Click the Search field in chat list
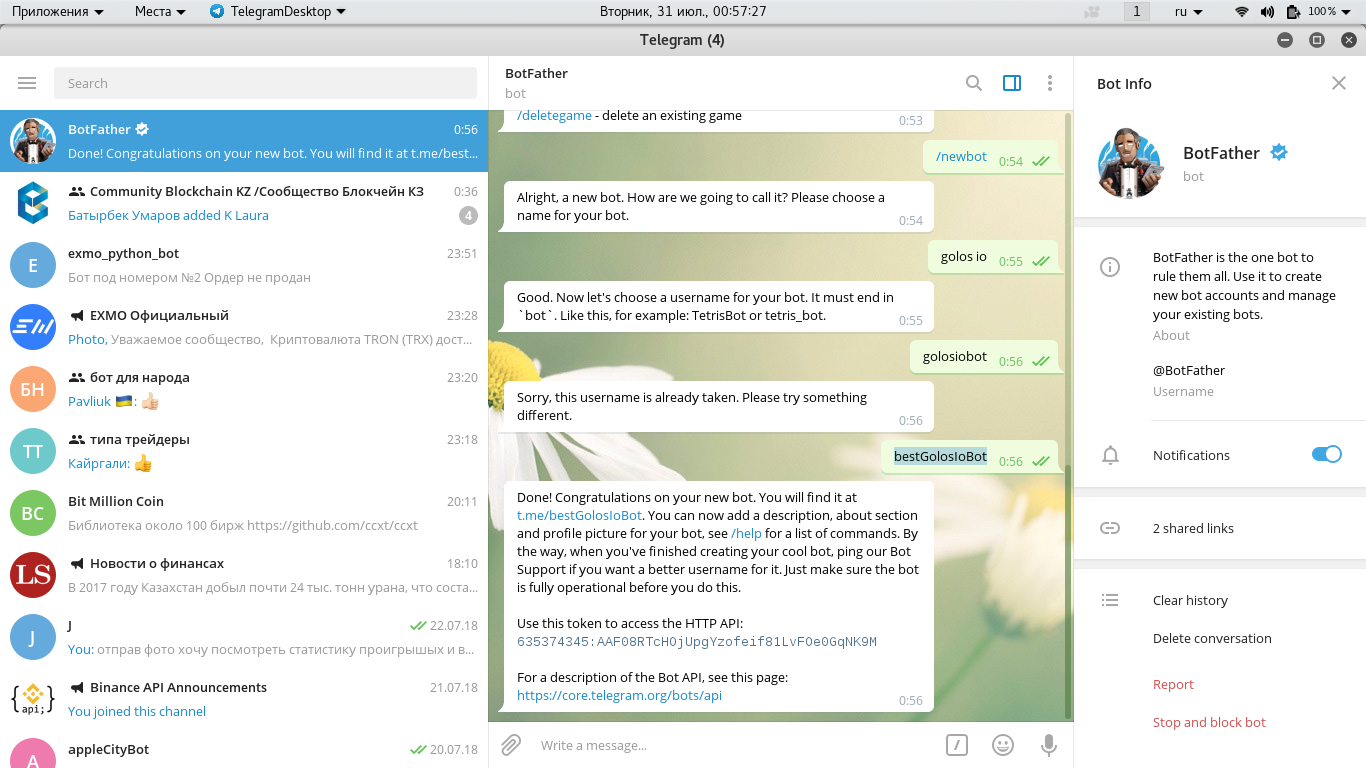Image resolution: width=1366 pixels, height=768 pixels. 265,83
